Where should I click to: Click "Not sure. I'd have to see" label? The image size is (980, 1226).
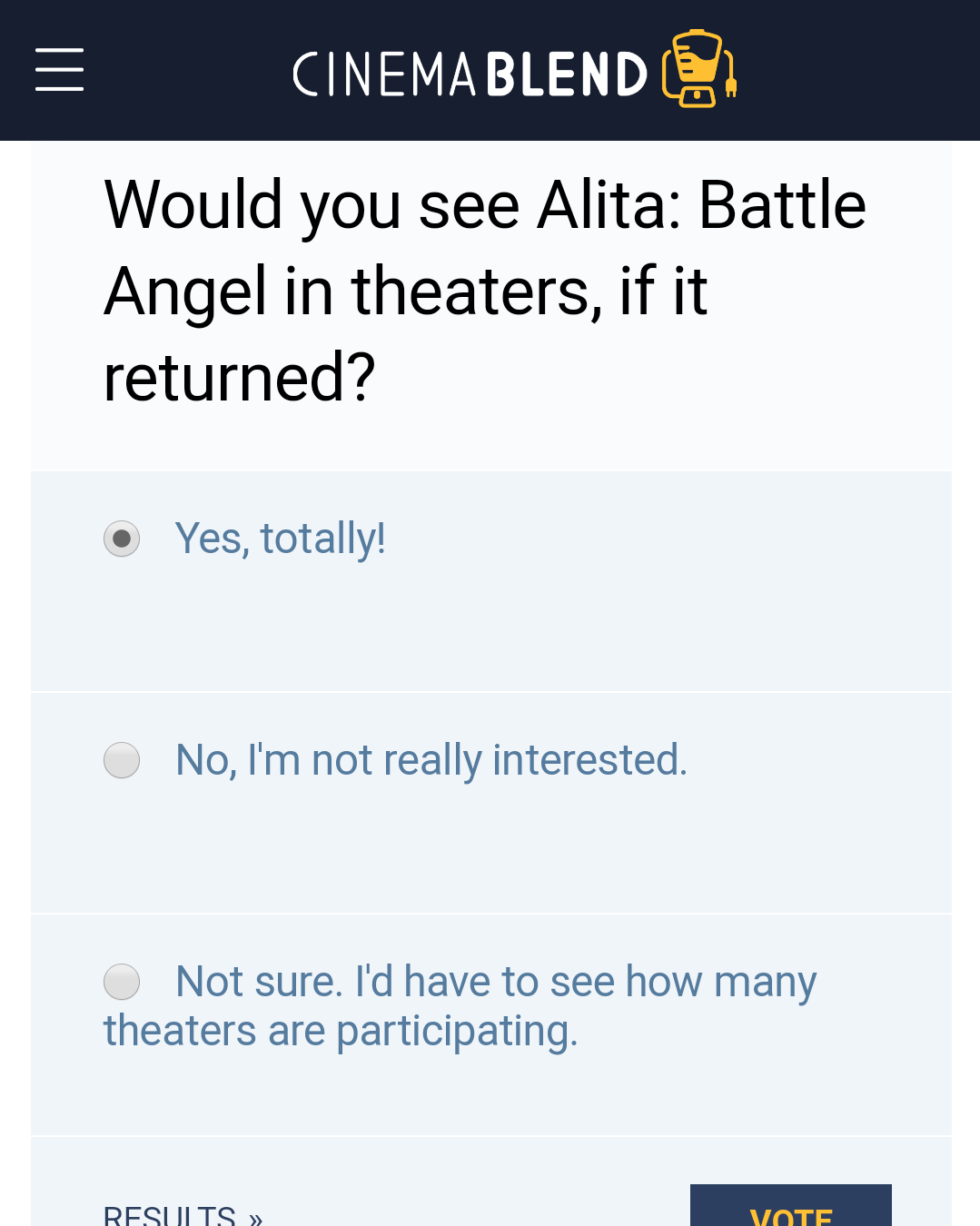pos(496,982)
